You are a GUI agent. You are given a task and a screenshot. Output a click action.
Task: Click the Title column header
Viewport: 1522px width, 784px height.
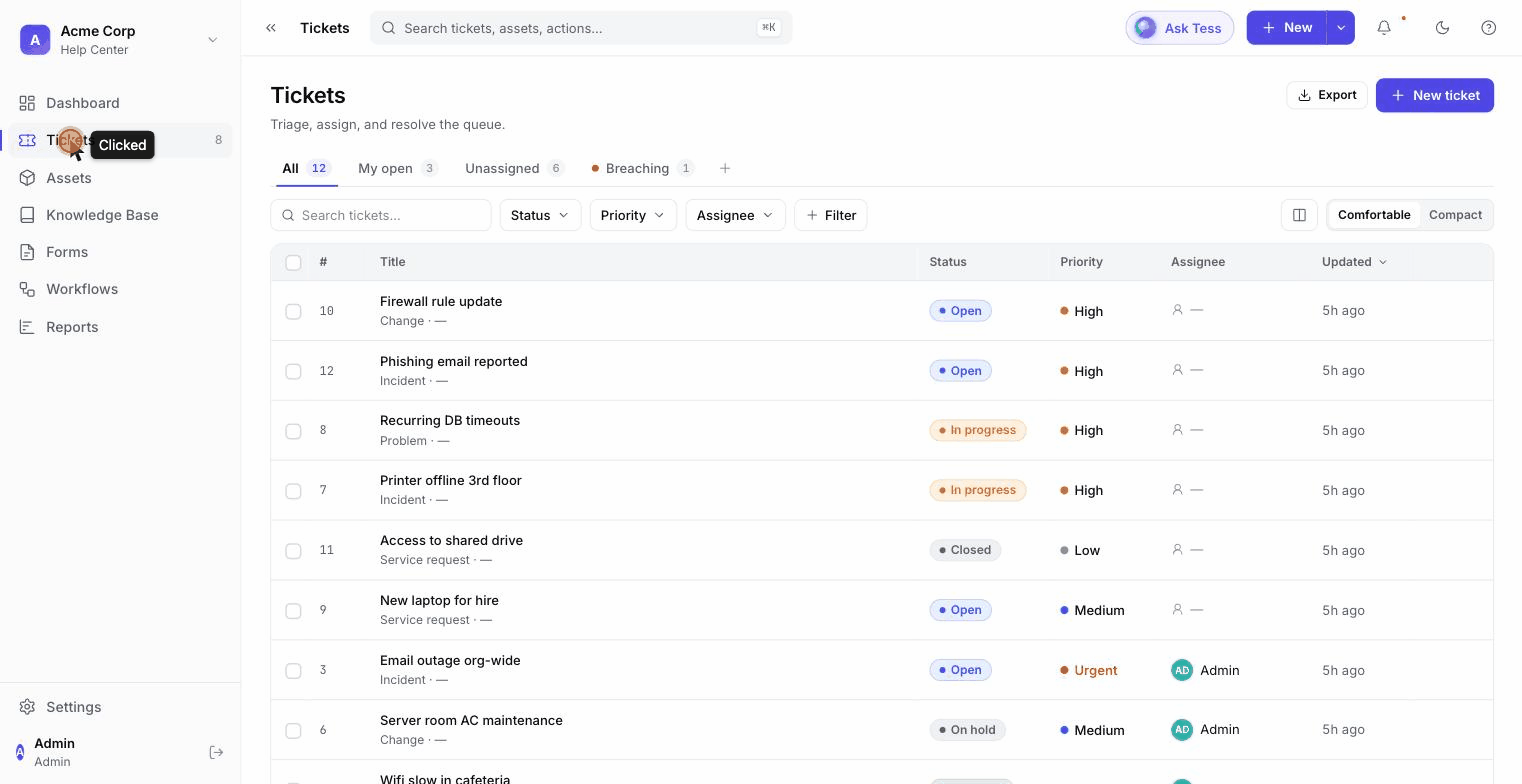point(393,262)
